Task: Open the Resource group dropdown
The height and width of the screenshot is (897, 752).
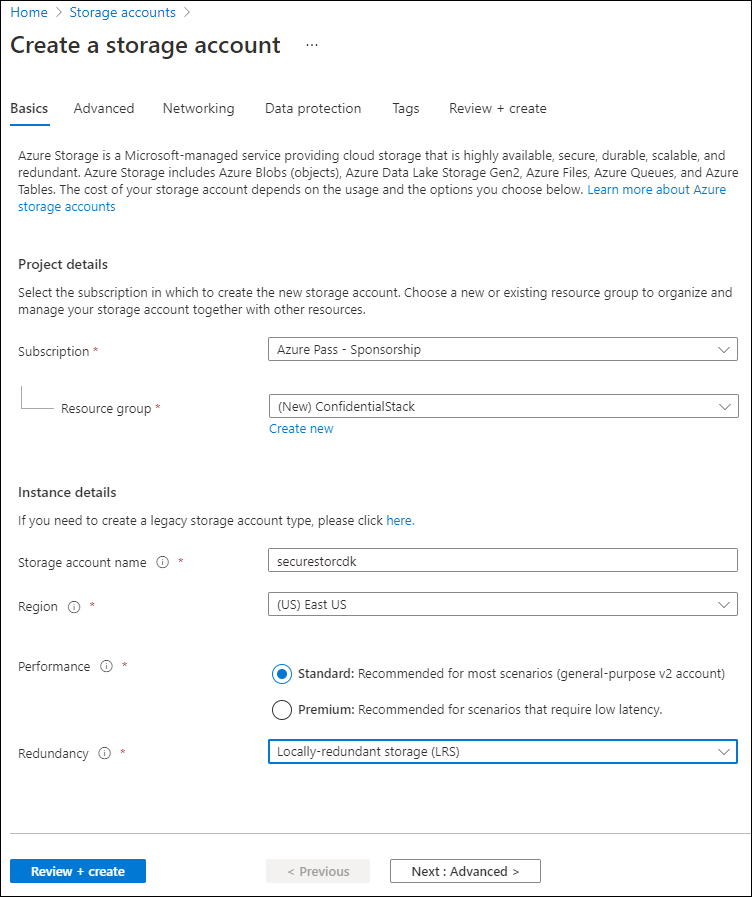Action: [503, 406]
